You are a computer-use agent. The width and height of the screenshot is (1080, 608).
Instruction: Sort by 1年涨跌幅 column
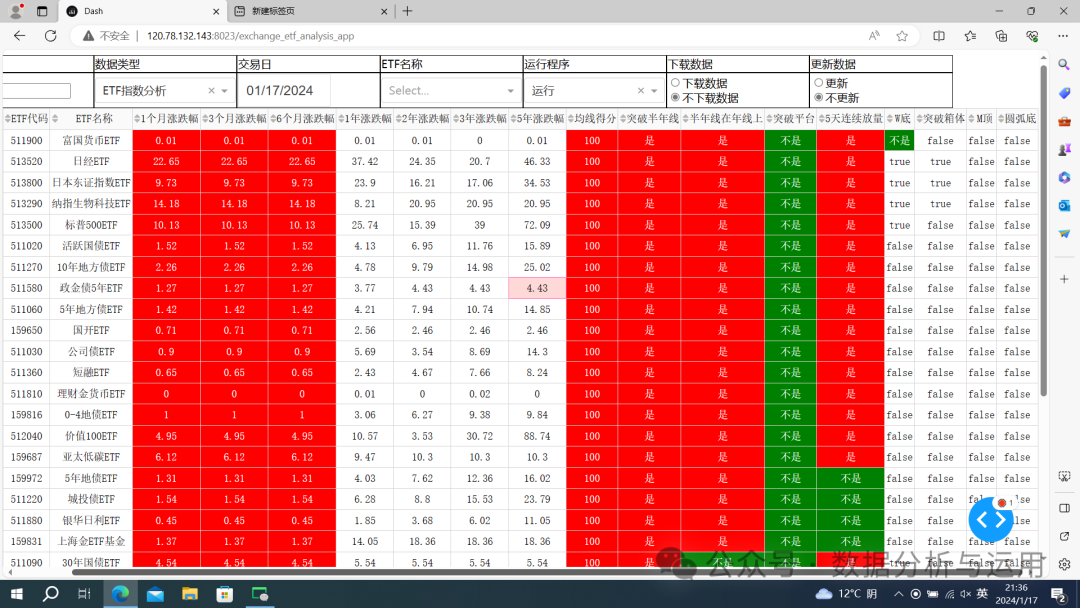point(341,119)
